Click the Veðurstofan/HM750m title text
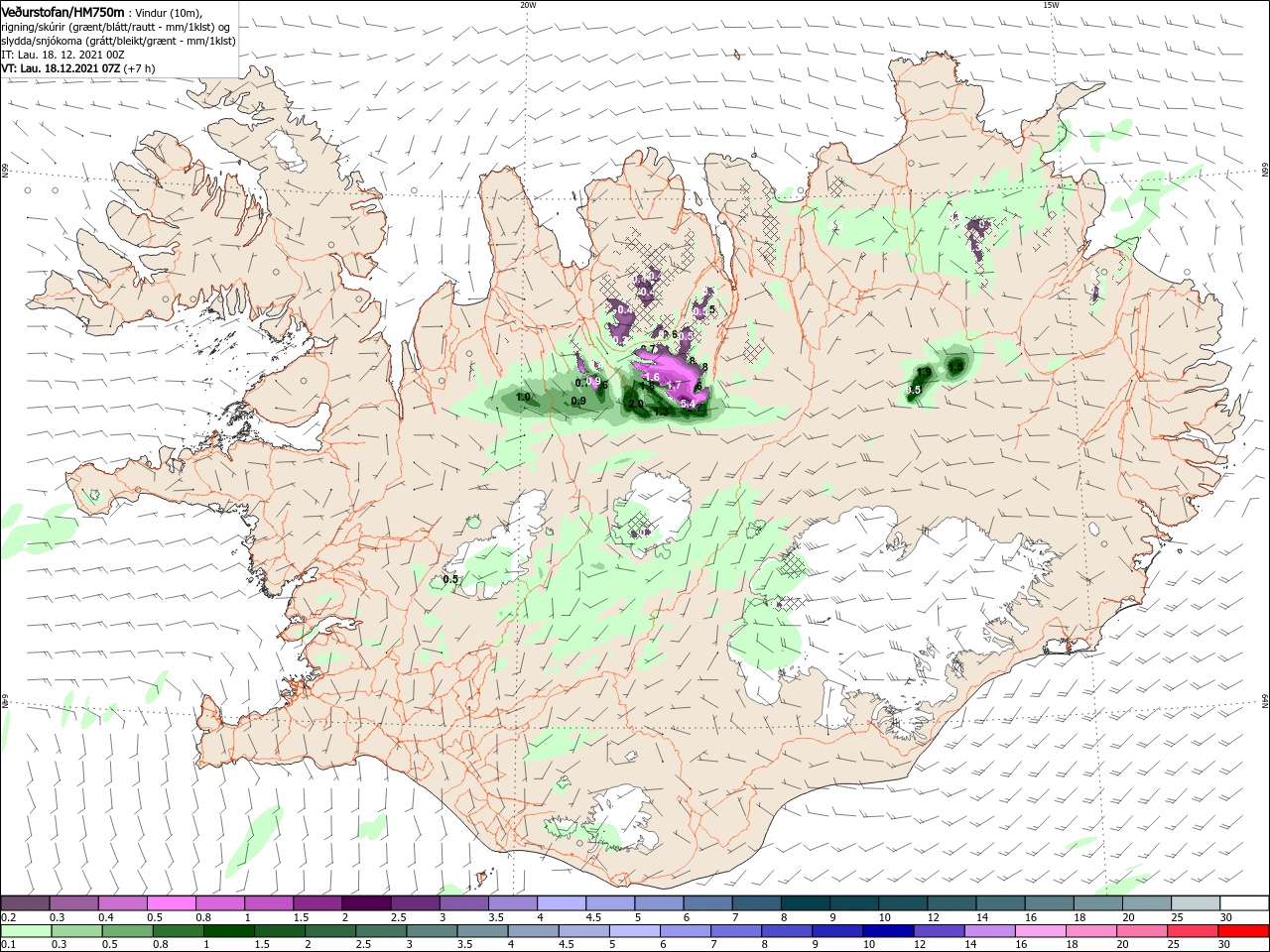 63,11
